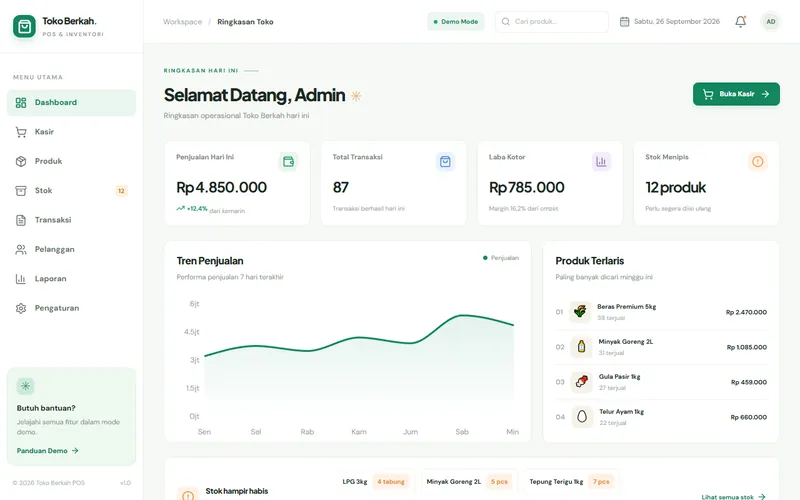This screenshot has width=800, height=500.
Task: Click the Transaksi document icon
Action: [x=21, y=220]
